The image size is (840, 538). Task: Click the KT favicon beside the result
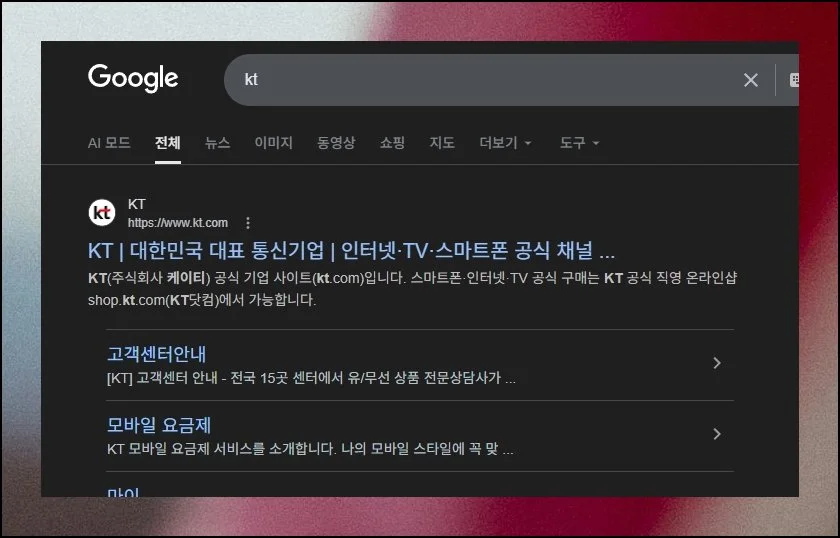click(102, 213)
